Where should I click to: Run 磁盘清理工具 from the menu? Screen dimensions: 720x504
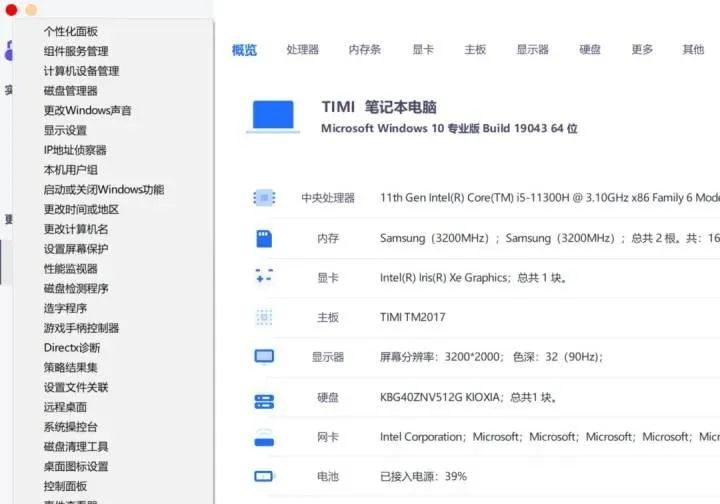[76, 446]
